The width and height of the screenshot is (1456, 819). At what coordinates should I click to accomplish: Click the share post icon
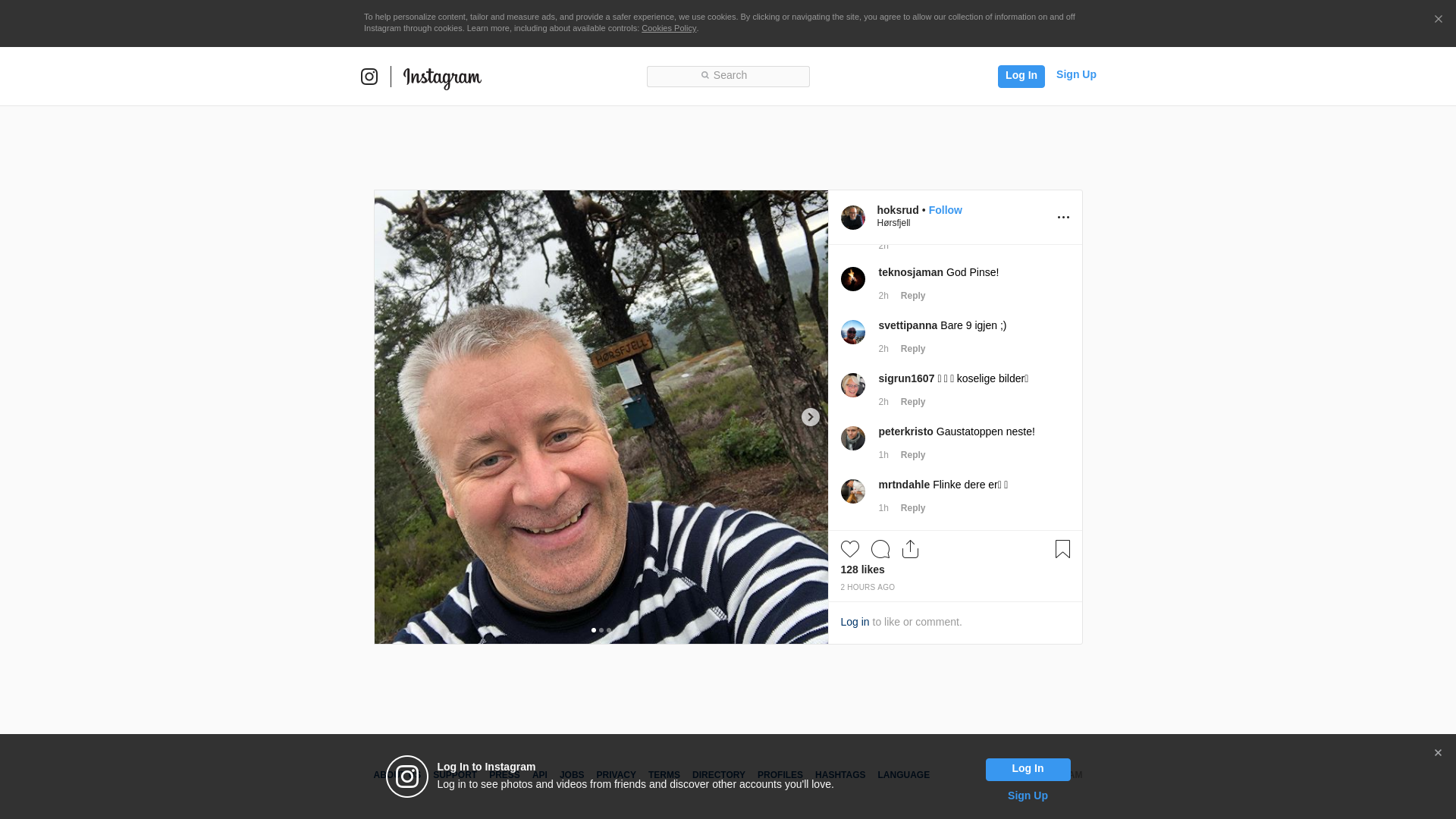click(x=910, y=549)
